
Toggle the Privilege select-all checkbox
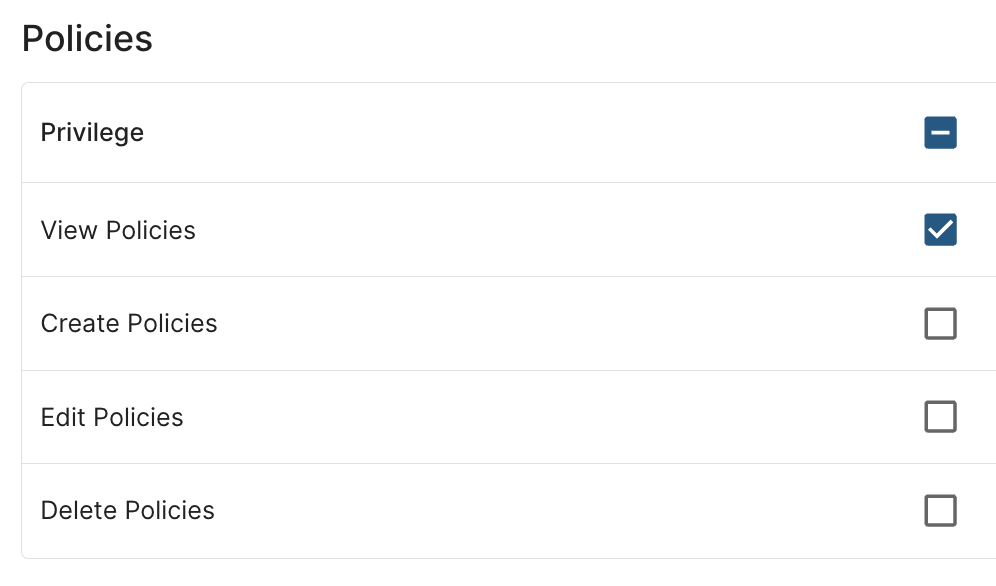click(x=940, y=133)
